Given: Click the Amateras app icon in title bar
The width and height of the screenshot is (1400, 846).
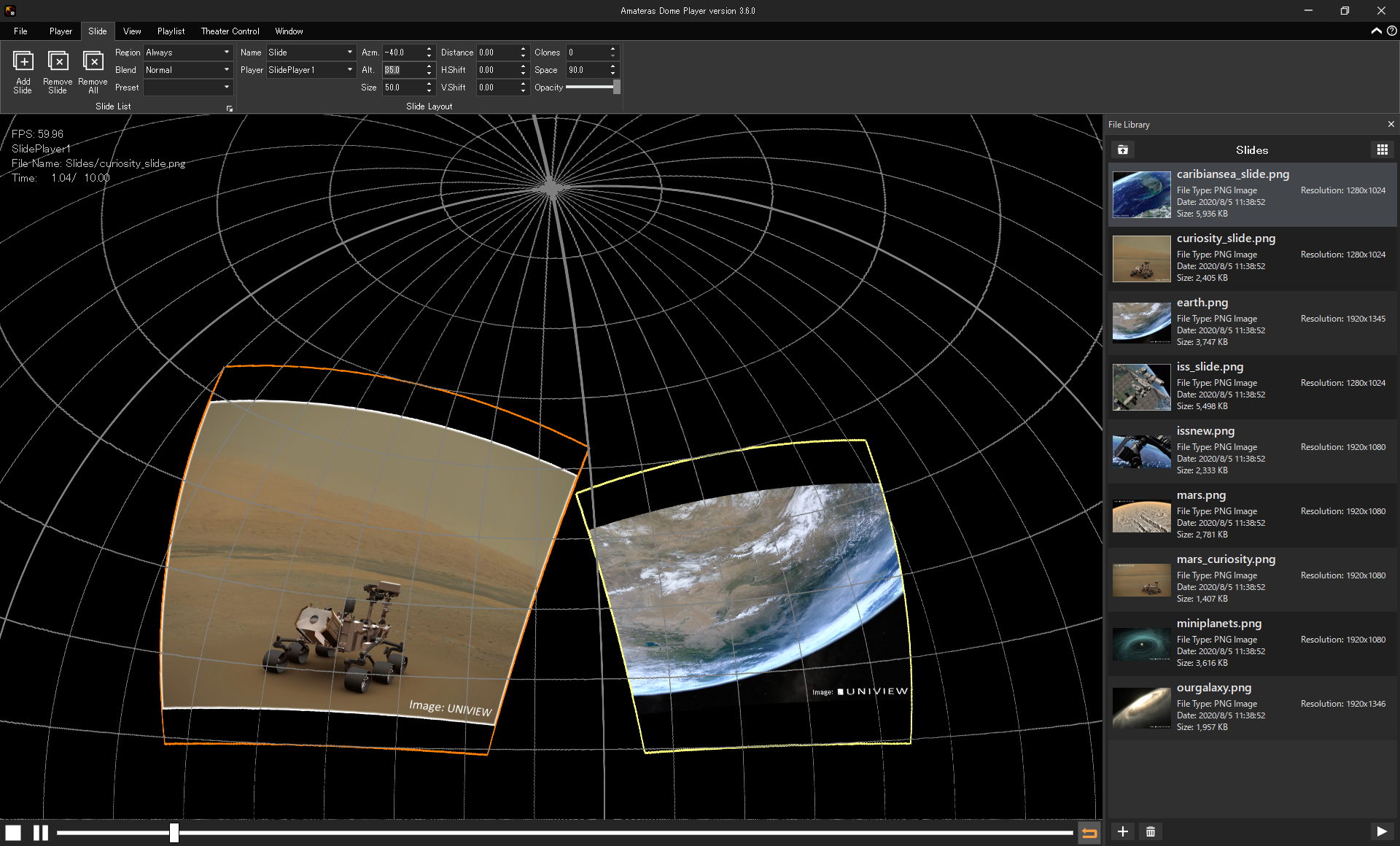Looking at the screenshot, I should 10,10.
